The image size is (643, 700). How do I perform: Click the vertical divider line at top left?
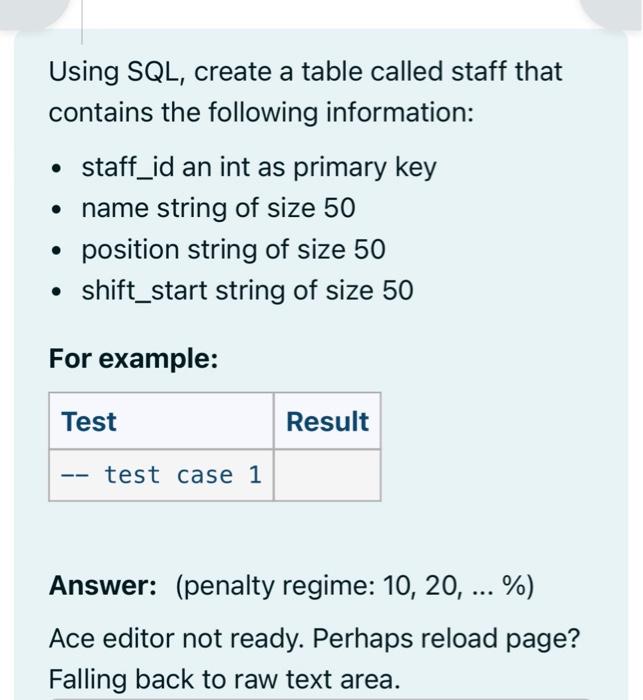coord(82,22)
